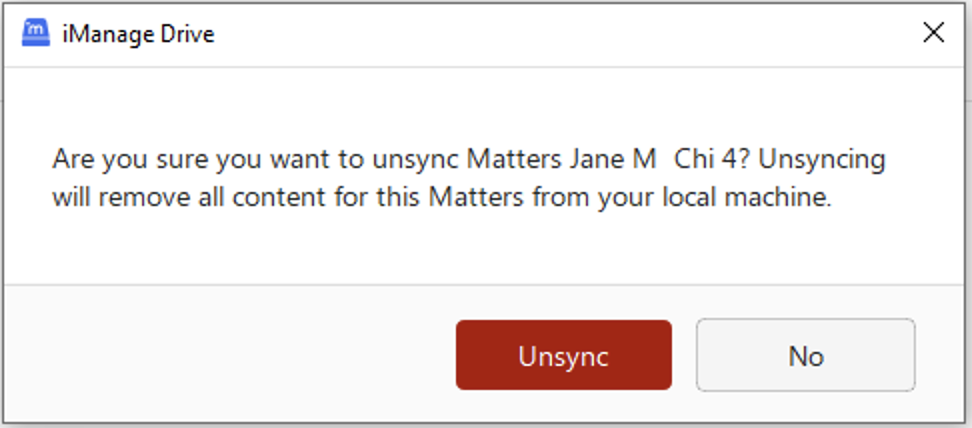
Task: Click the iManage Drive logo icon
Action: click(x=36, y=33)
